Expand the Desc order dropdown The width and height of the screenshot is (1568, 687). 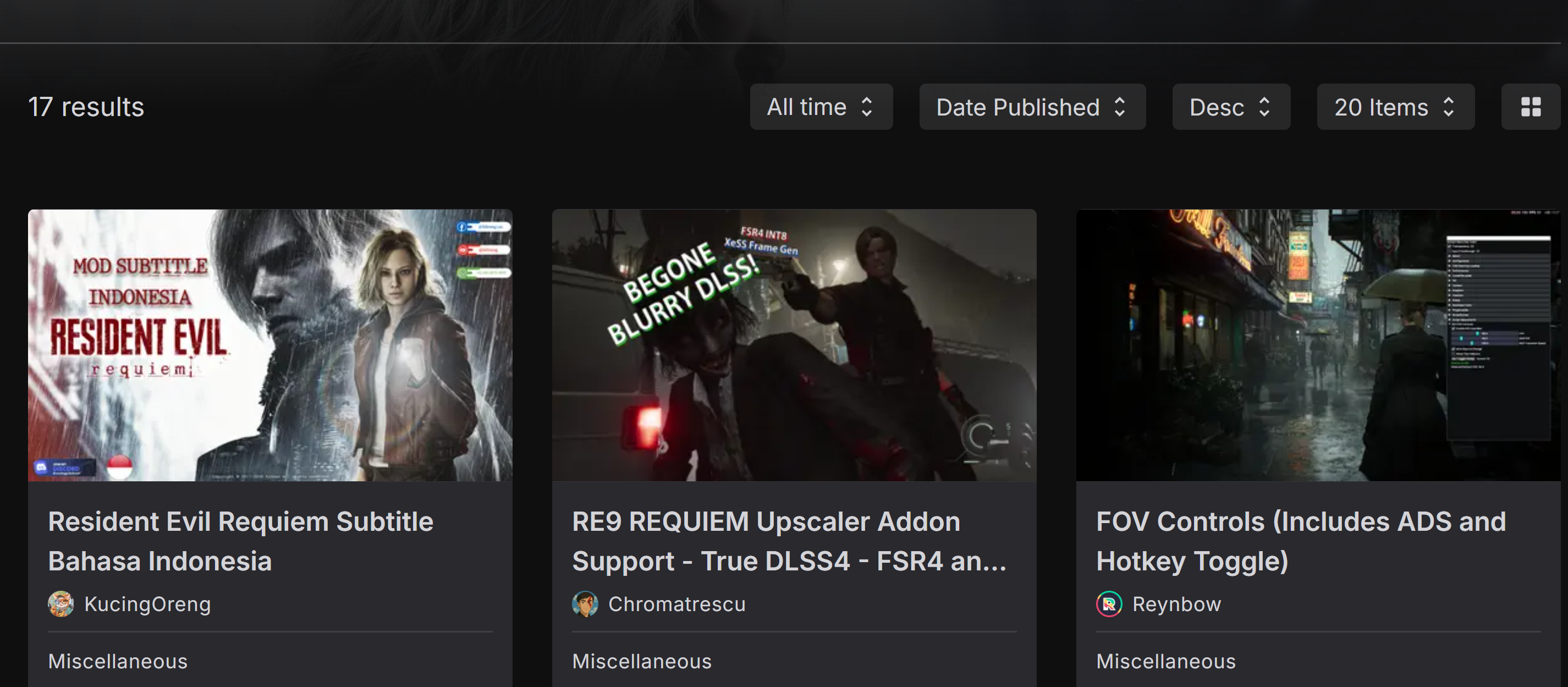(1230, 107)
